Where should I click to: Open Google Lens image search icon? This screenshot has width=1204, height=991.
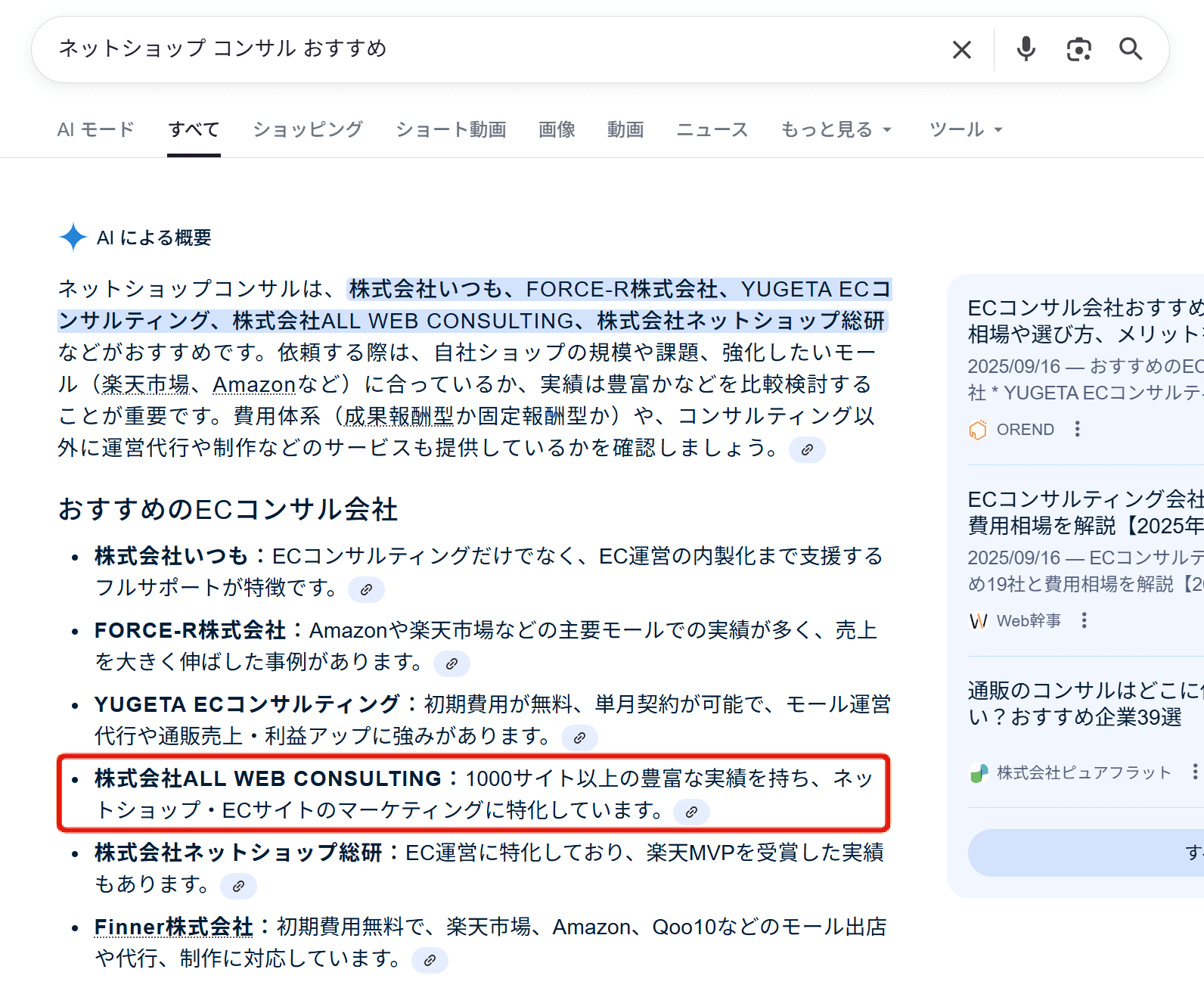(1078, 49)
